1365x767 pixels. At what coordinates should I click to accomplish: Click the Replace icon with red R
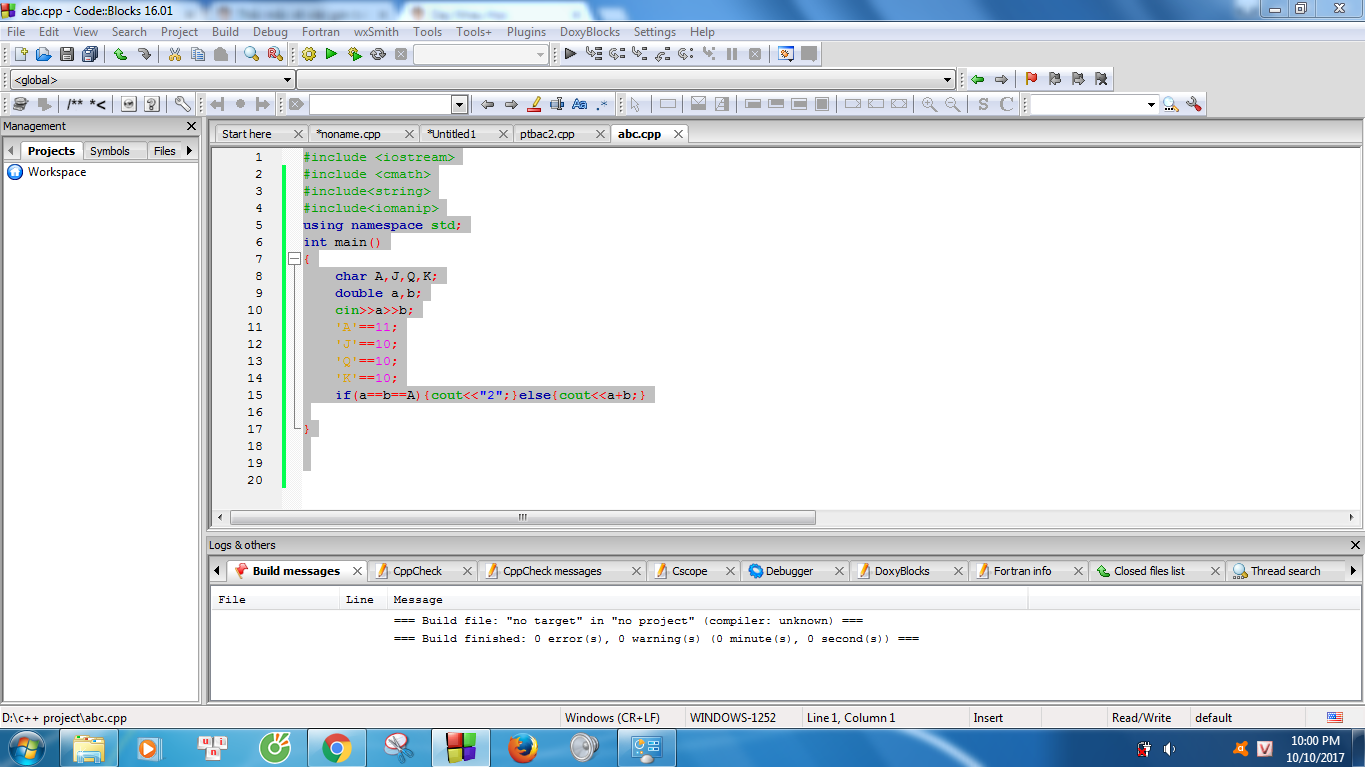tap(274, 54)
